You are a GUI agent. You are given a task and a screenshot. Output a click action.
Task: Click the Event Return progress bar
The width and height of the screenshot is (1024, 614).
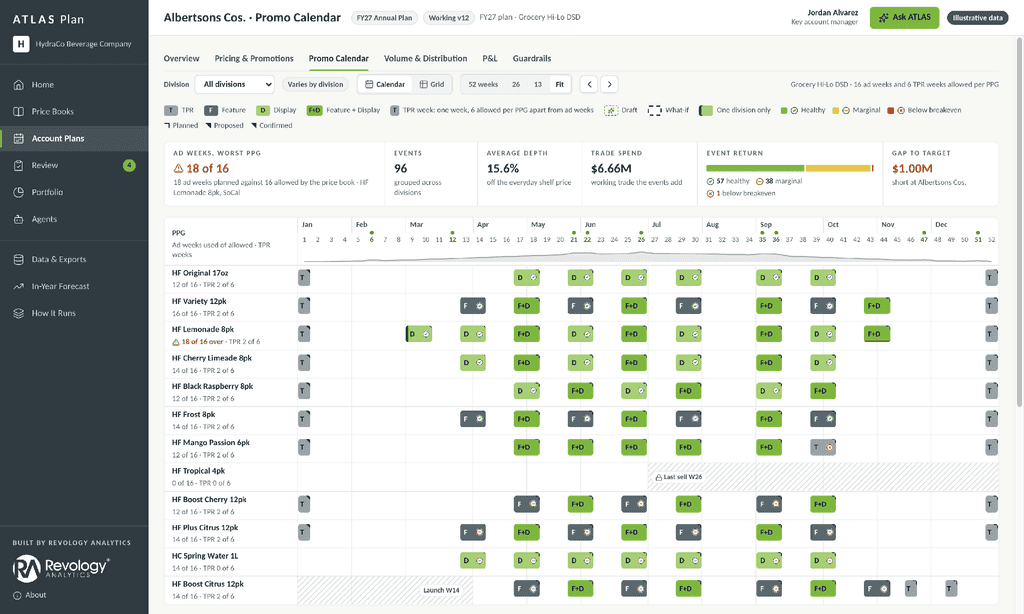click(790, 168)
